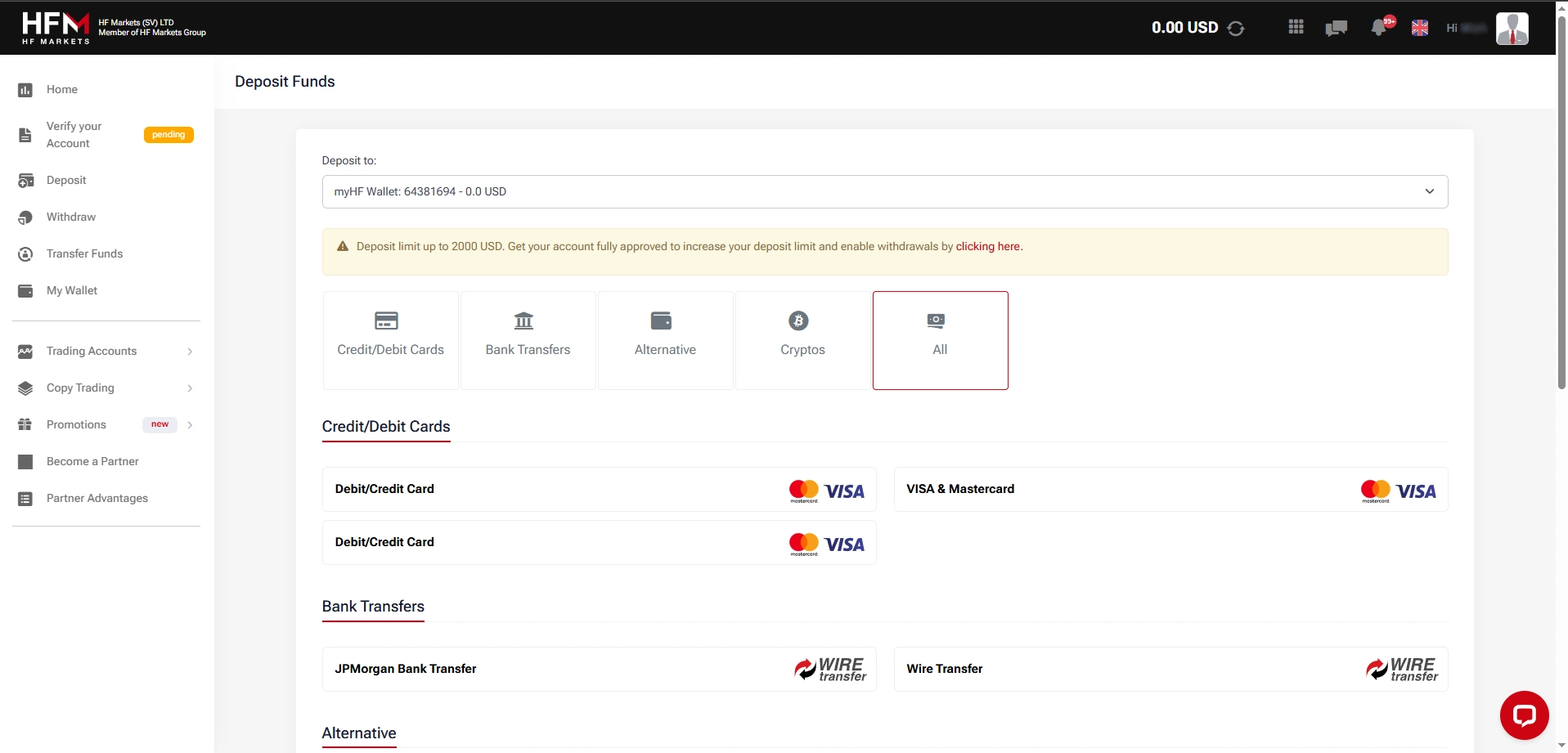This screenshot has height=753, width=1568.
Task: Open the Deposit to wallet dropdown
Action: pos(883,191)
